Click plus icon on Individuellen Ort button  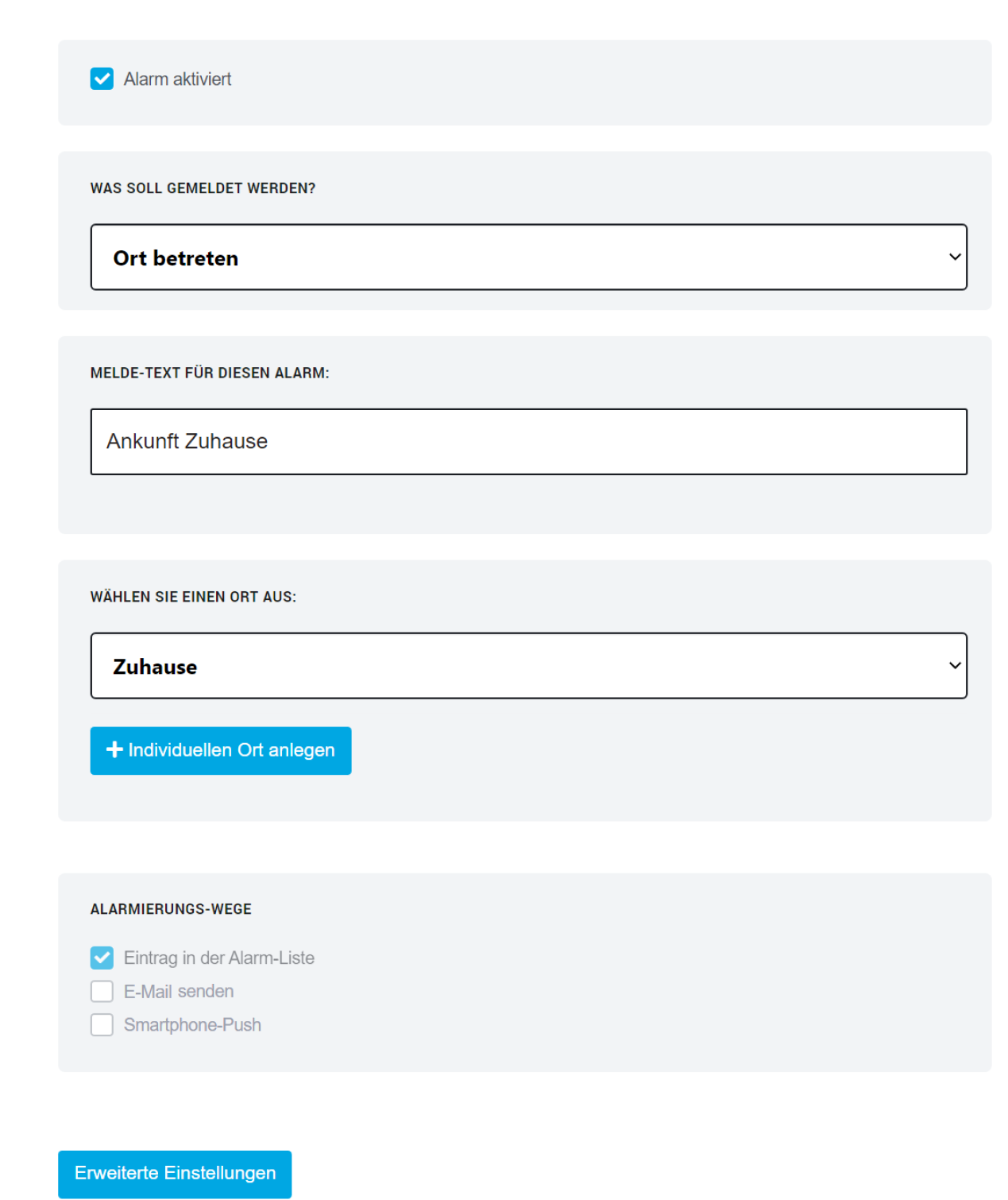pyautogui.click(x=114, y=749)
